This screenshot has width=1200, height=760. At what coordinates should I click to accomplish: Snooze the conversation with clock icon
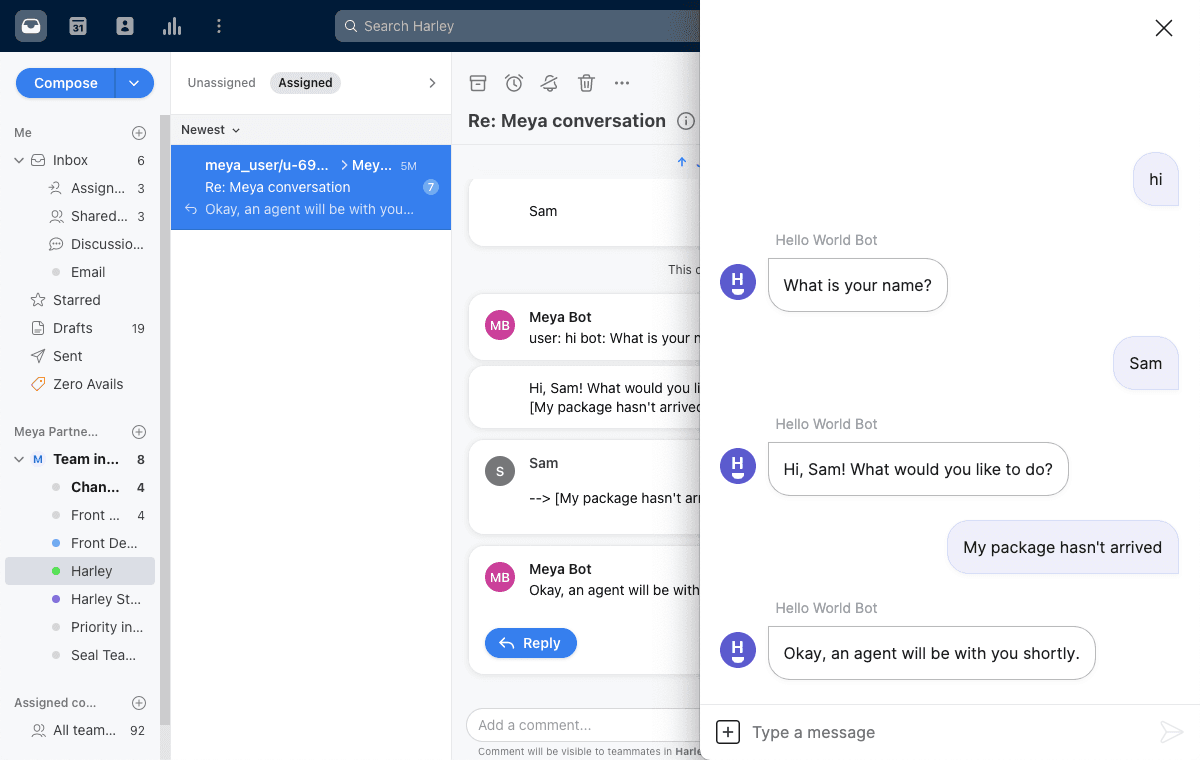pos(514,83)
